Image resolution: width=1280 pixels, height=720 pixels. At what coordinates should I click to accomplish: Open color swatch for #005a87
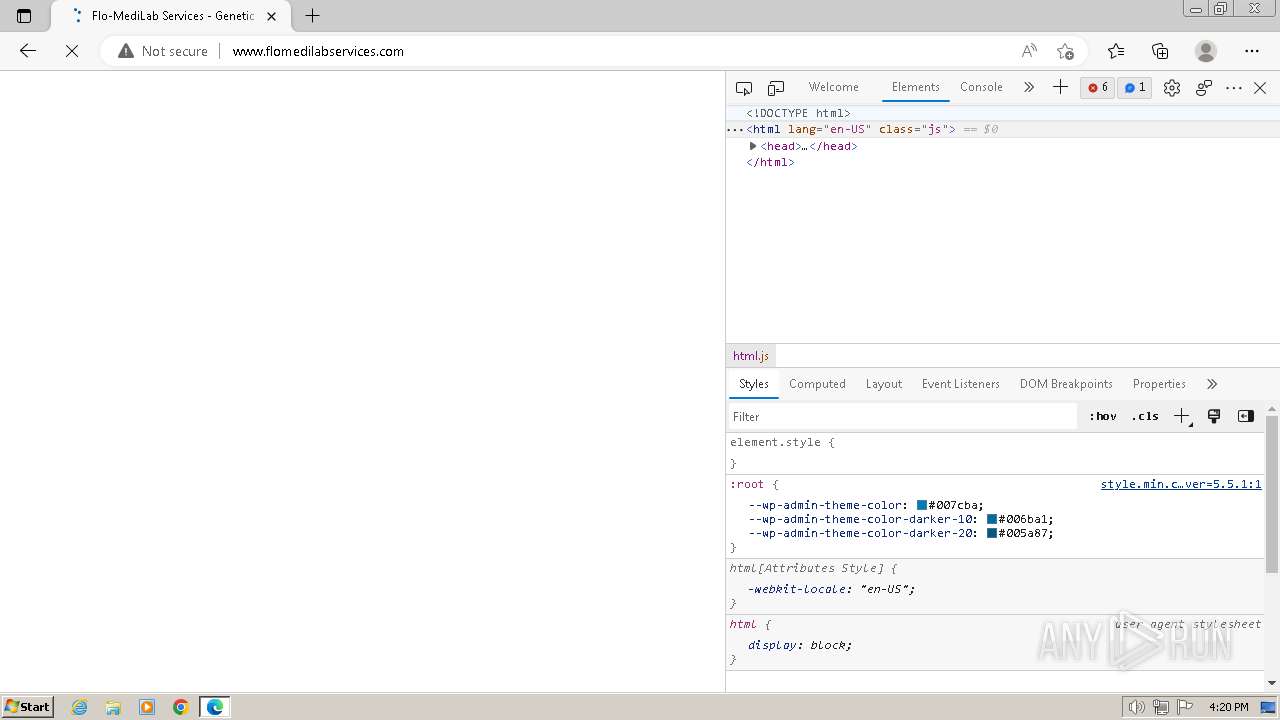coord(992,534)
